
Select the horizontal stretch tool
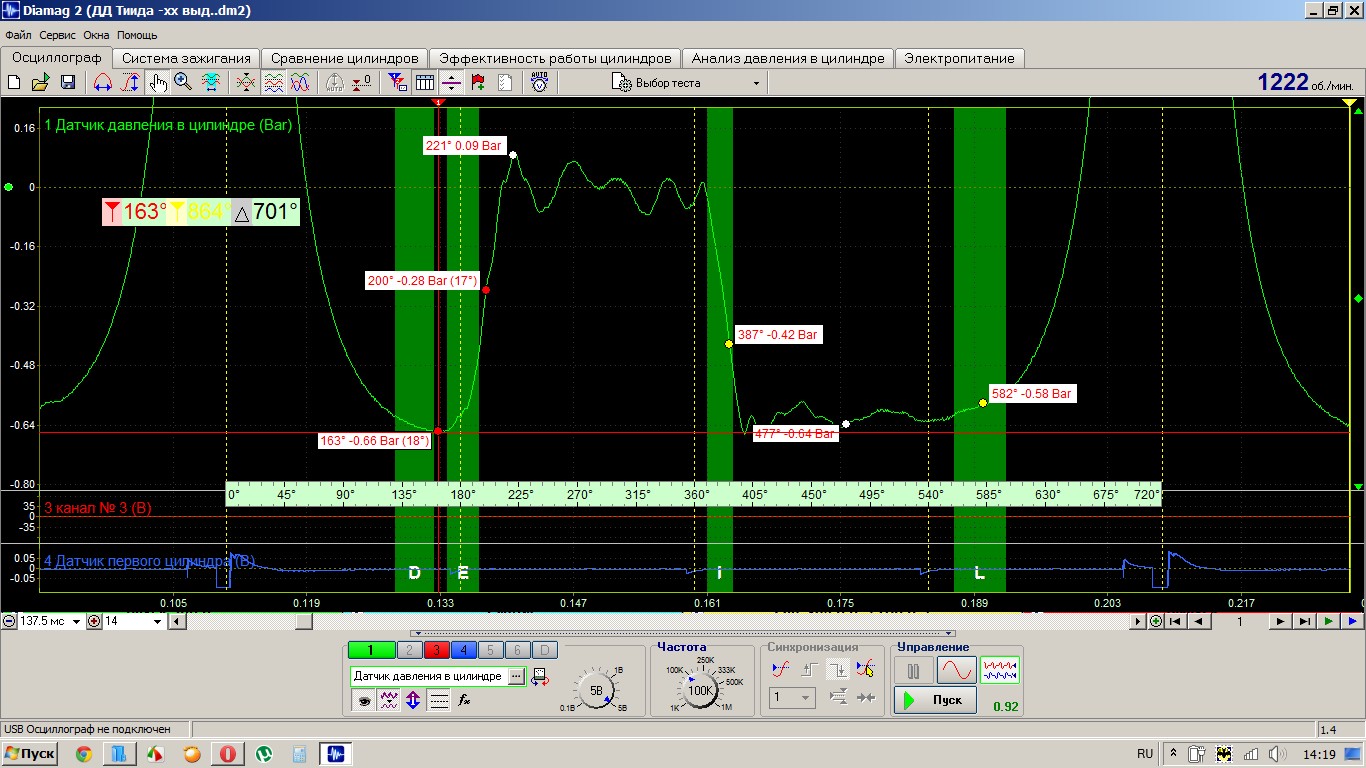click(102, 83)
